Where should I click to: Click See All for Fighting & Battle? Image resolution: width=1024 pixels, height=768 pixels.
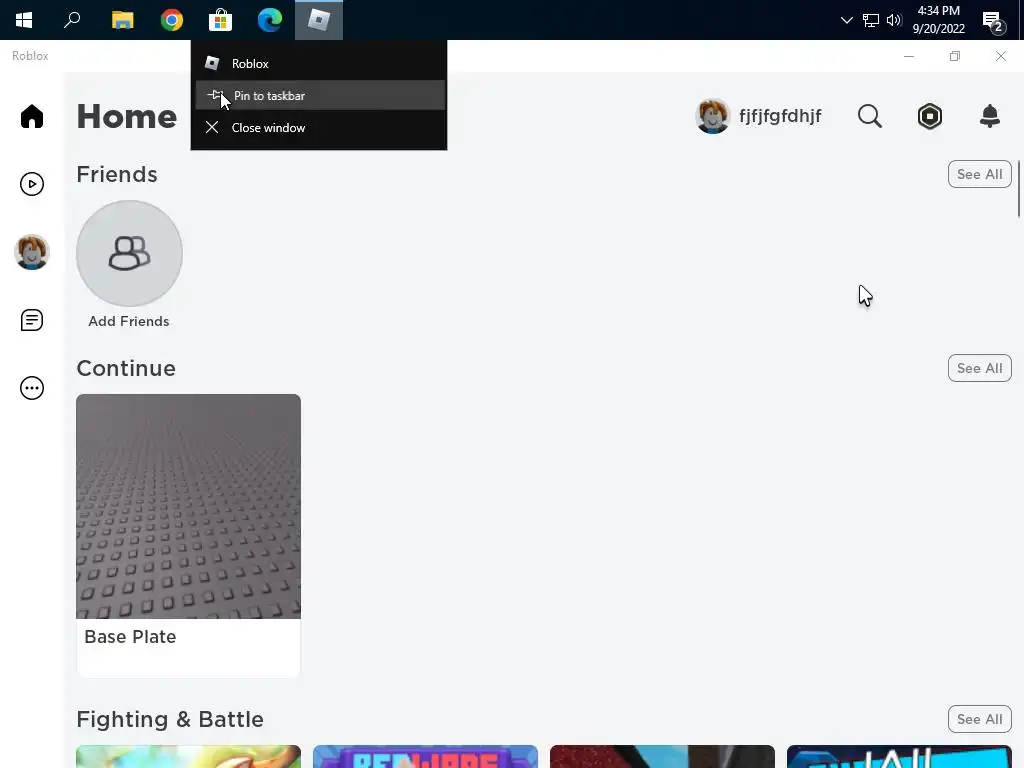[x=979, y=719]
